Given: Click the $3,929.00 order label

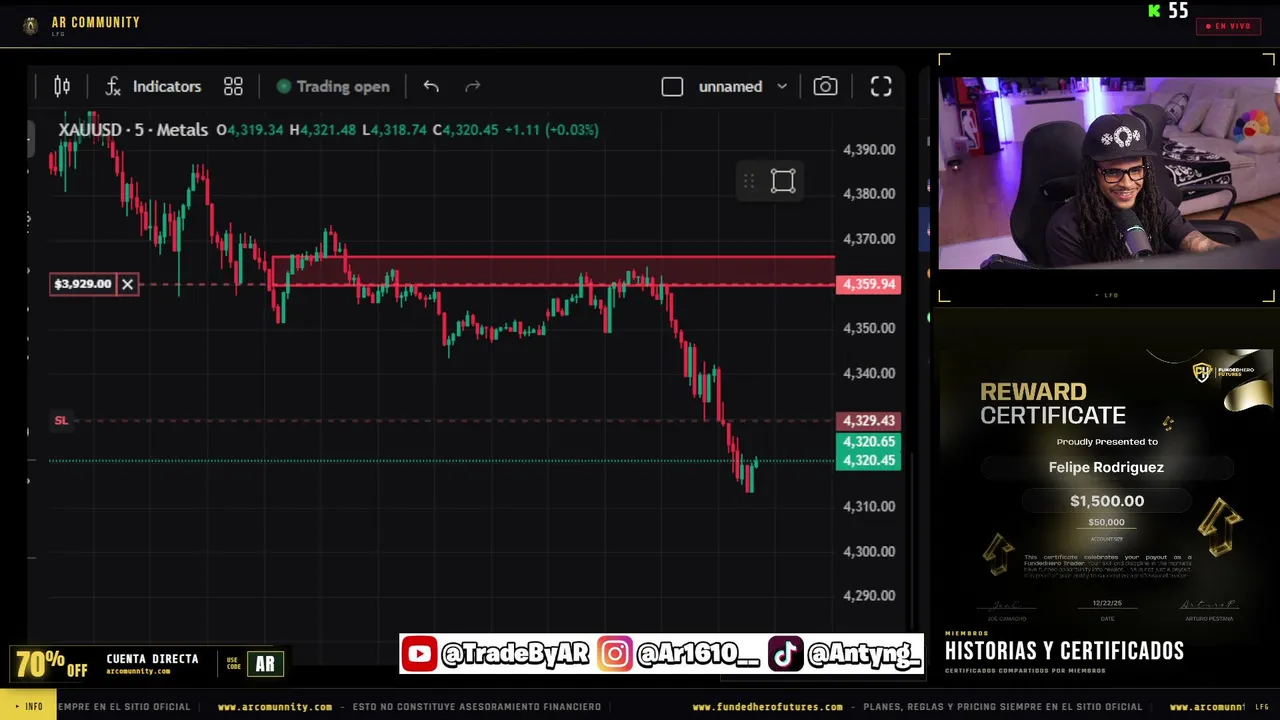Looking at the screenshot, I should [x=83, y=284].
